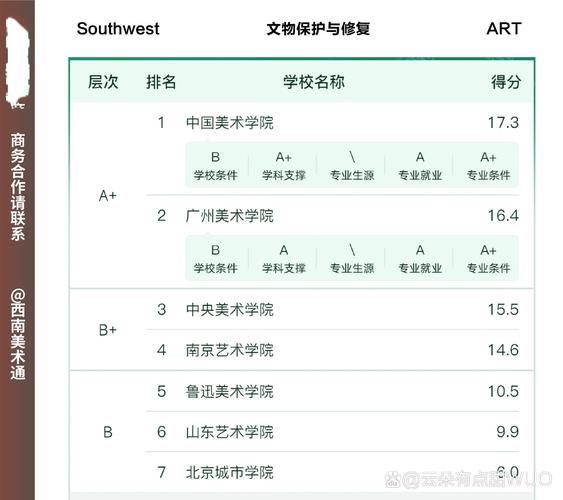
Task: Select the 学校名称 column header
Action: click(314, 82)
